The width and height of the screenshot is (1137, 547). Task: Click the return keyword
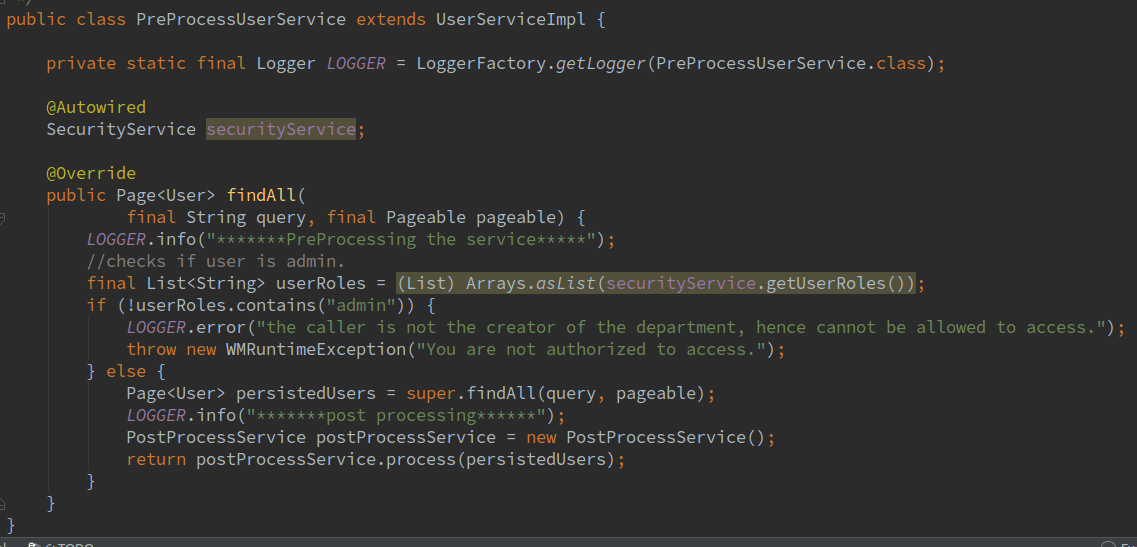point(156,459)
